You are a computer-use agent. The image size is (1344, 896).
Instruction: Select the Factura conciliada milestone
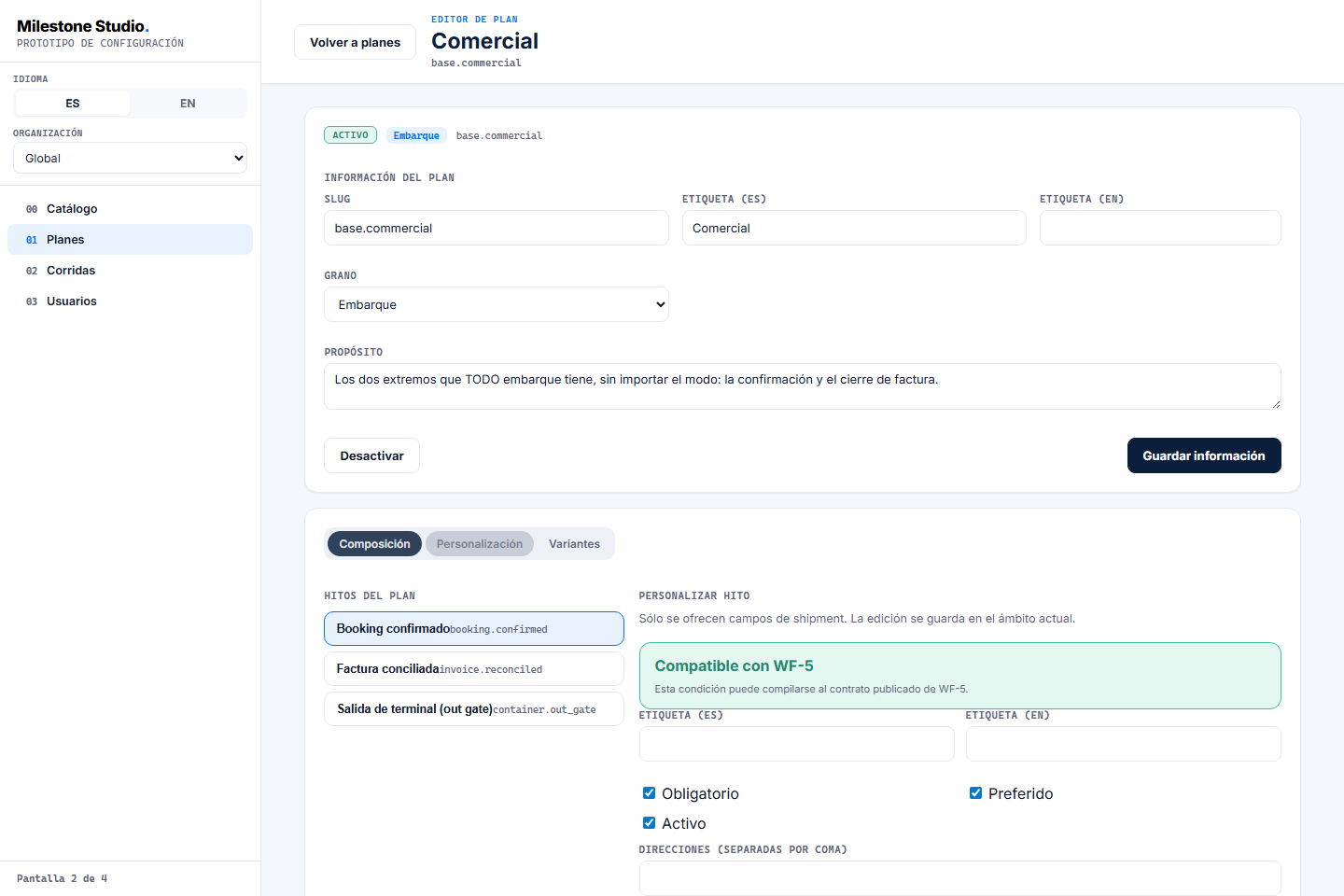tap(474, 669)
